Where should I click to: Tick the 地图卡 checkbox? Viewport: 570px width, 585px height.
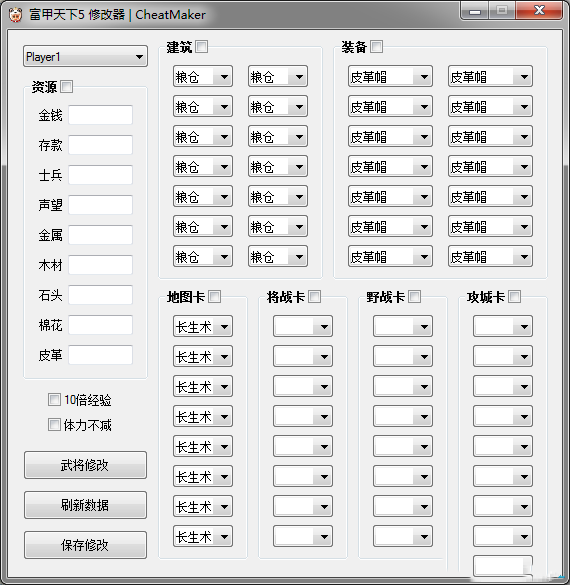tap(214, 297)
